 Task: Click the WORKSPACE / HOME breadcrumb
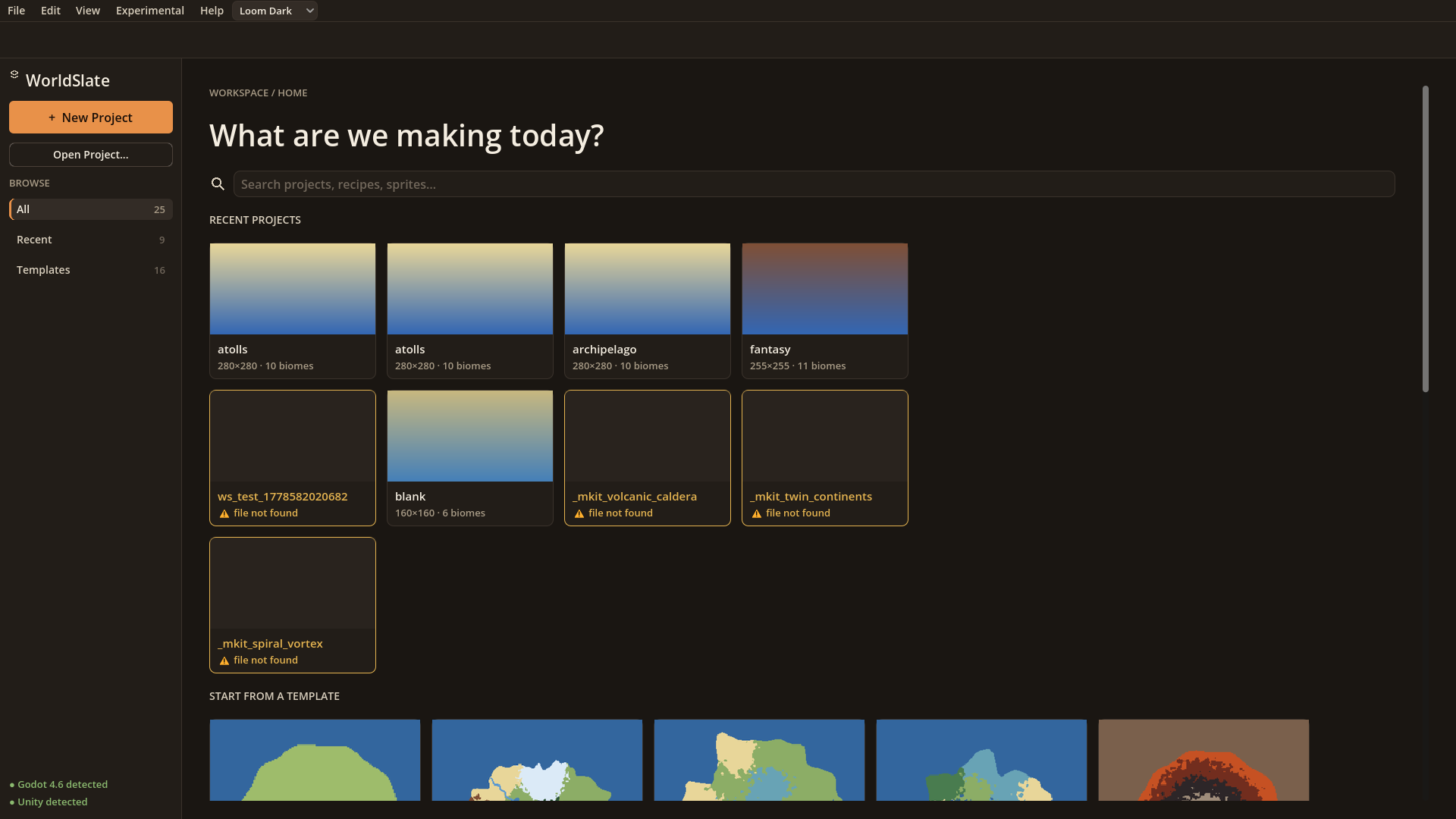pyautogui.click(x=259, y=93)
